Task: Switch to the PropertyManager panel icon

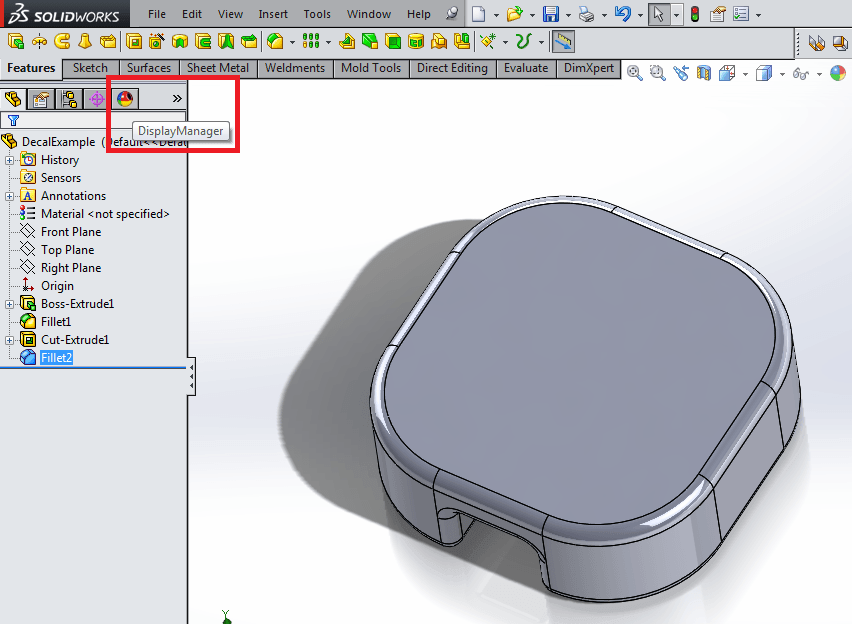Action: pos(40,98)
